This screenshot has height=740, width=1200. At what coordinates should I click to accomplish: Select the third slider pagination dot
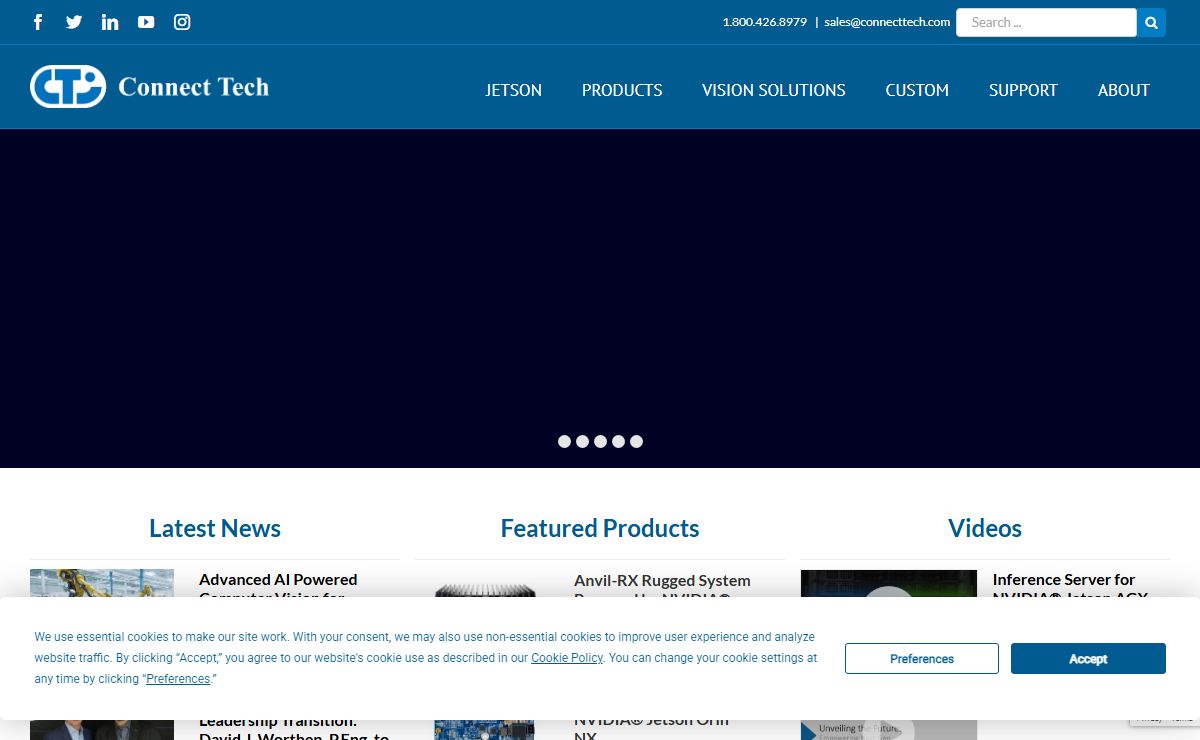[600, 441]
